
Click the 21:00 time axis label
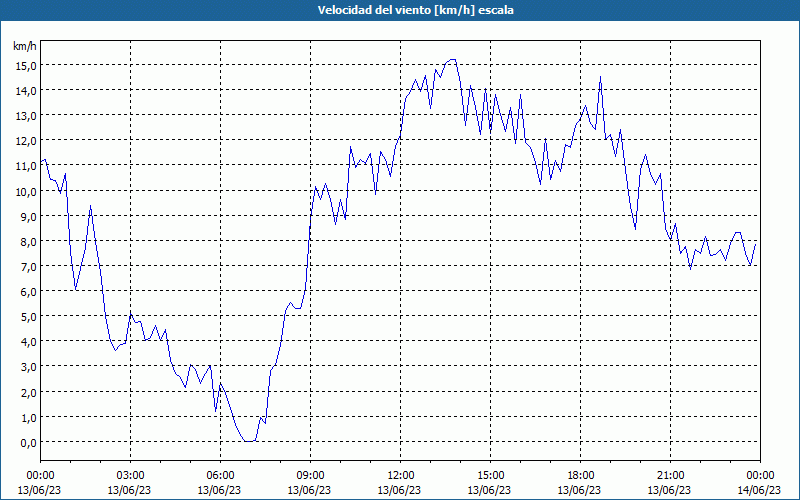click(670, 476)
